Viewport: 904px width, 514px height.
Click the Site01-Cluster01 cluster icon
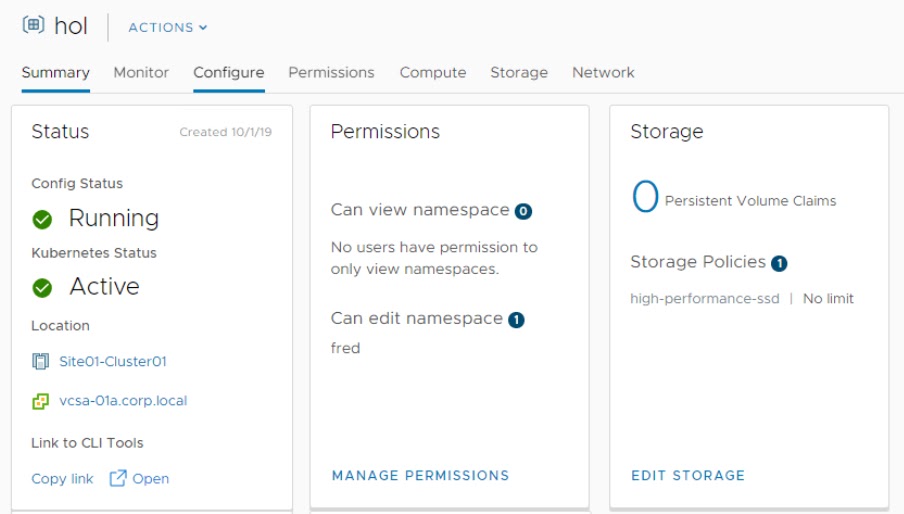(41, 361)
